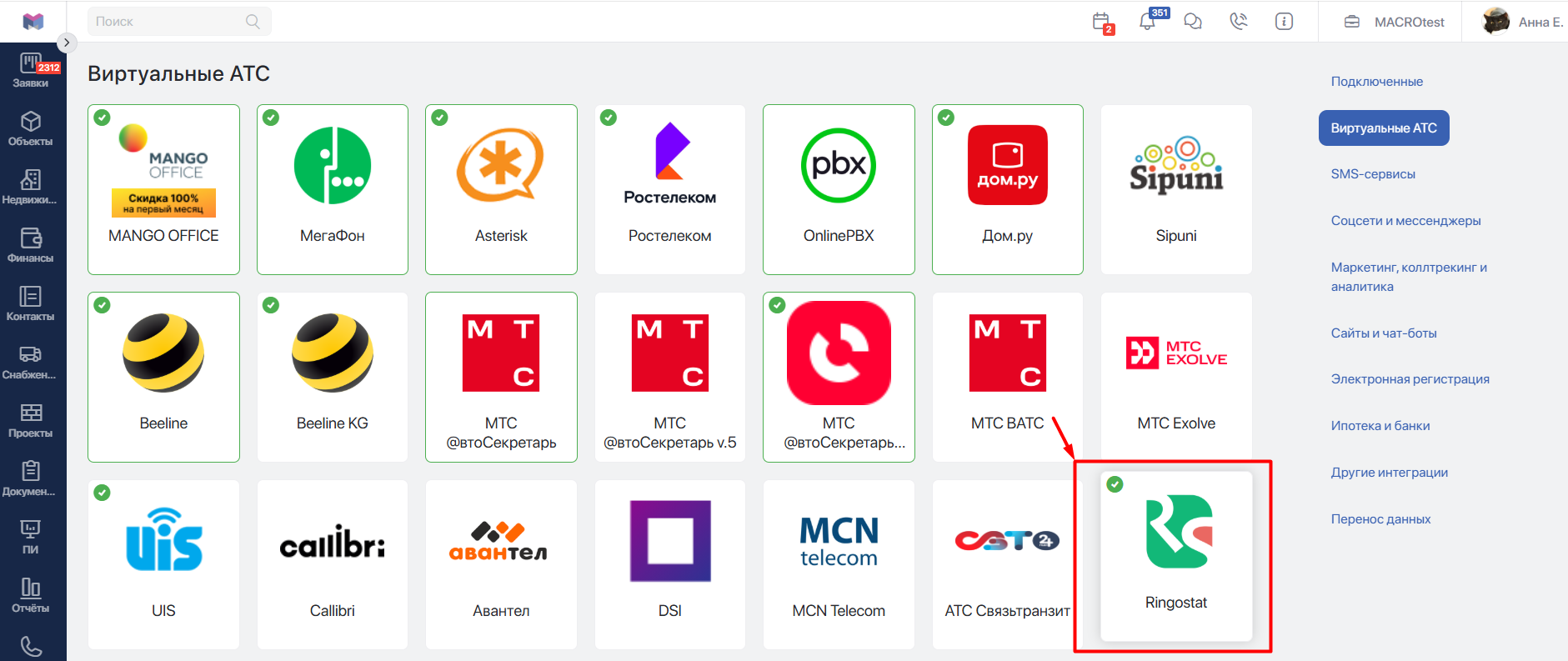Expand the left sidebar with the chevron

coord(67,43)
